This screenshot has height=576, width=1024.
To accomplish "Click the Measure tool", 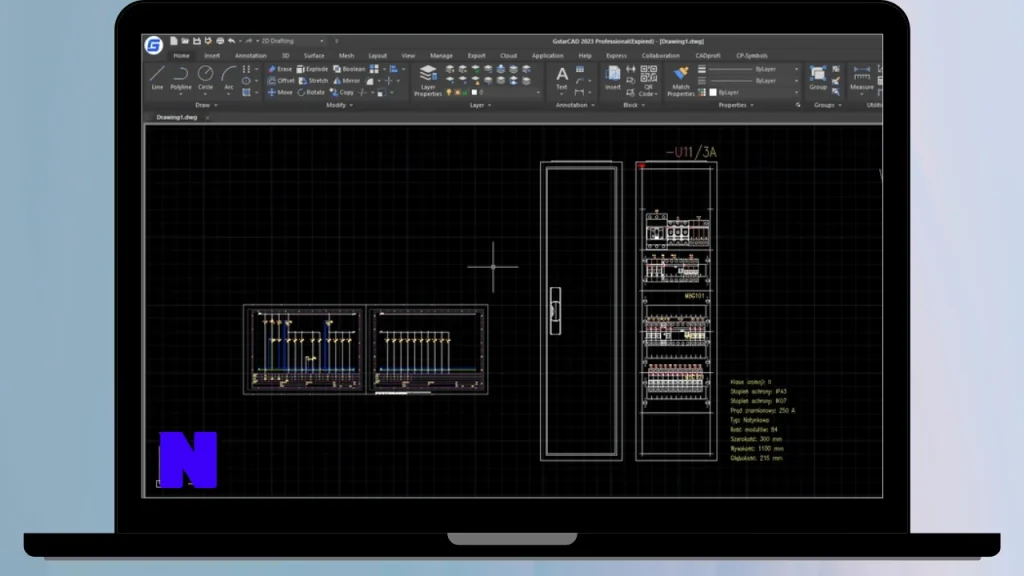I will pyautogui.click(x=861, y=78).
